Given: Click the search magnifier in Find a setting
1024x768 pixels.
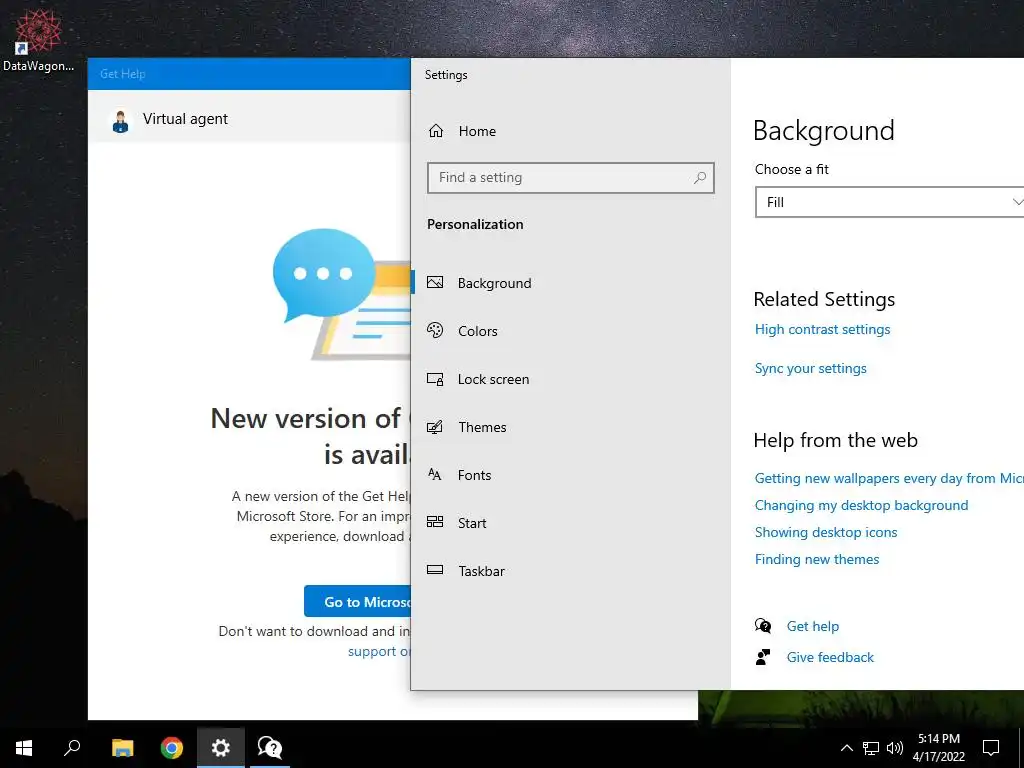Looking at the screenshot, I should click(x=699, y=178).
